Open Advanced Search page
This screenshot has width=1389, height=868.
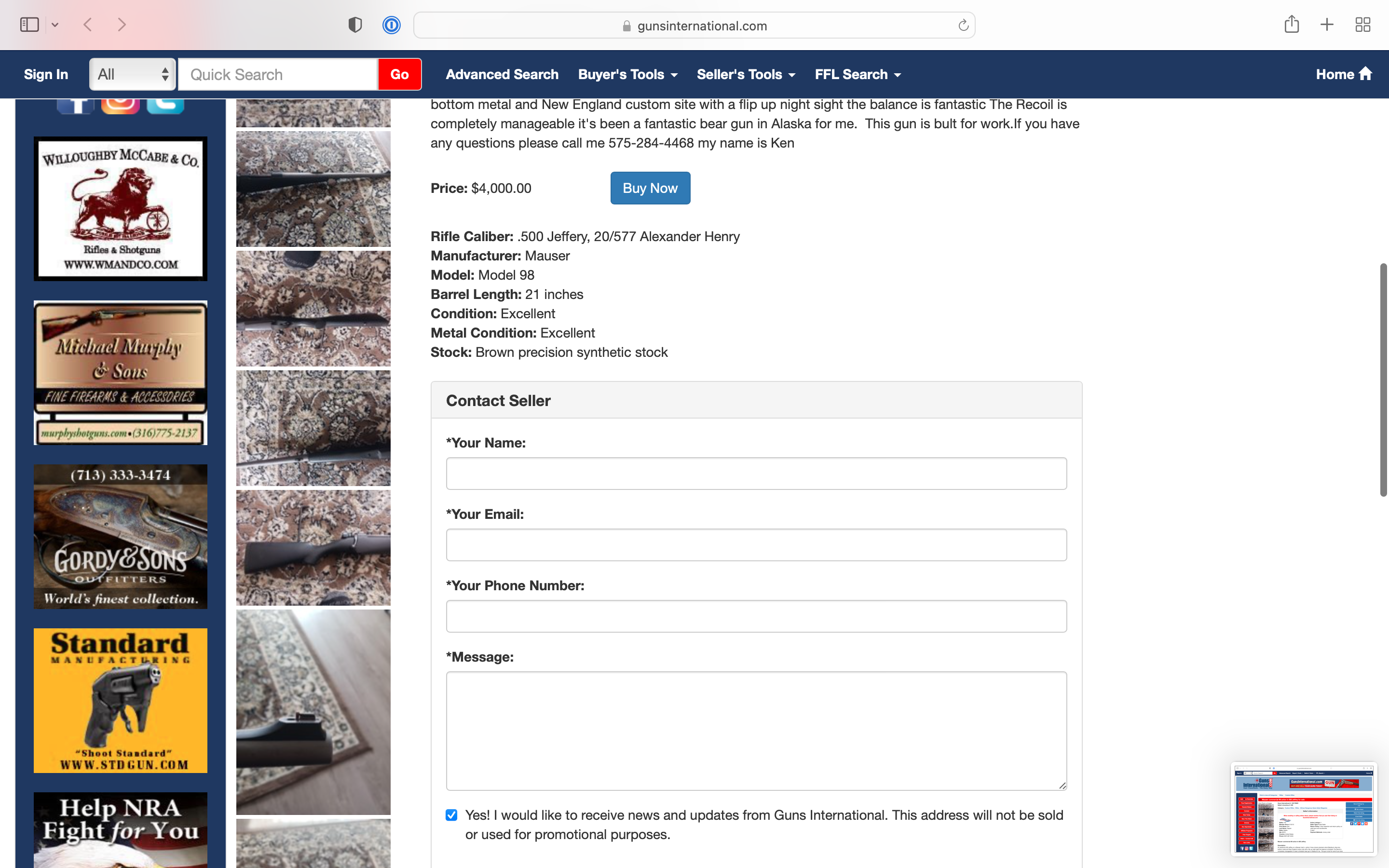[x=502, y=74]
